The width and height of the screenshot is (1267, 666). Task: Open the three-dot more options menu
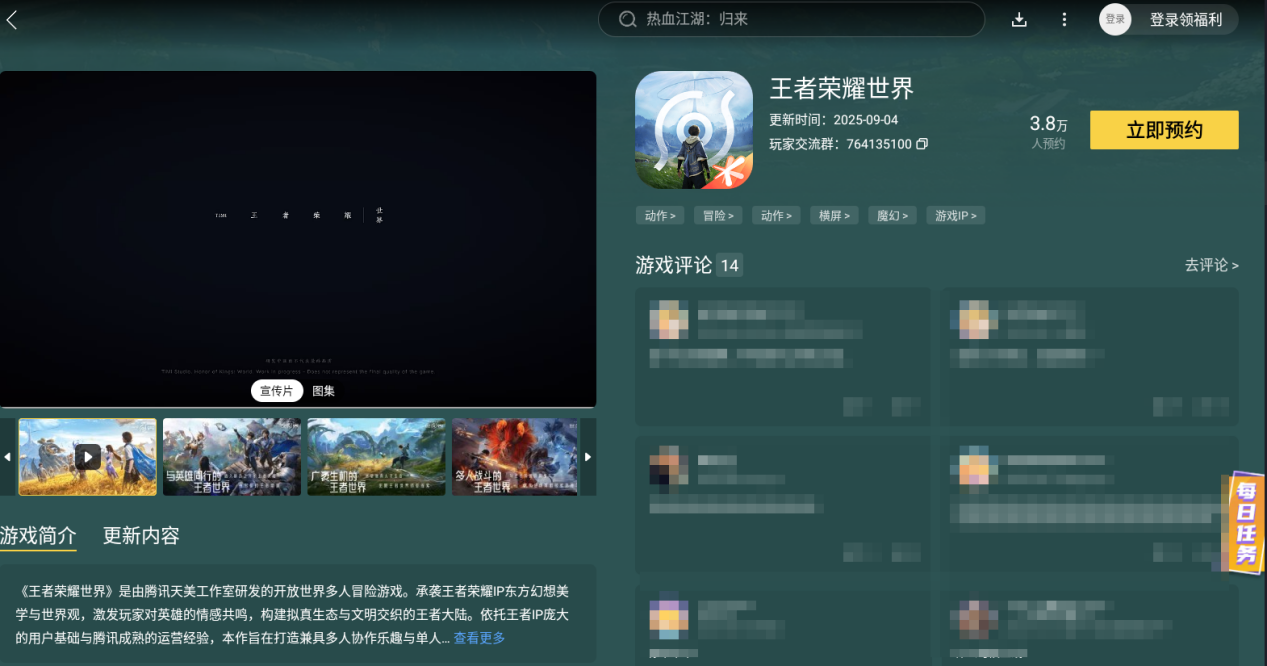(x=1063, y=19)
